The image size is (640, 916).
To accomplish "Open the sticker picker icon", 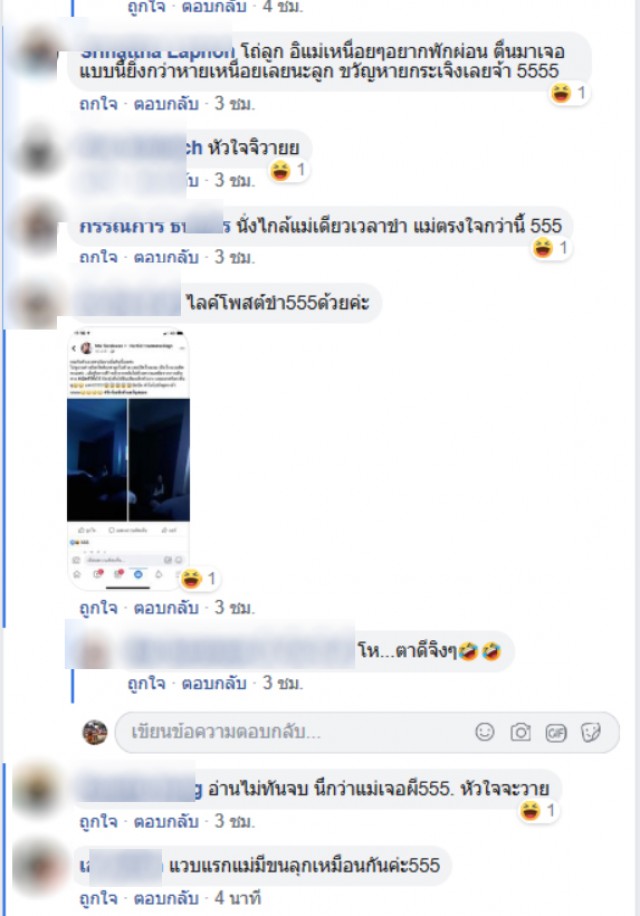I will tap(590, 732).
